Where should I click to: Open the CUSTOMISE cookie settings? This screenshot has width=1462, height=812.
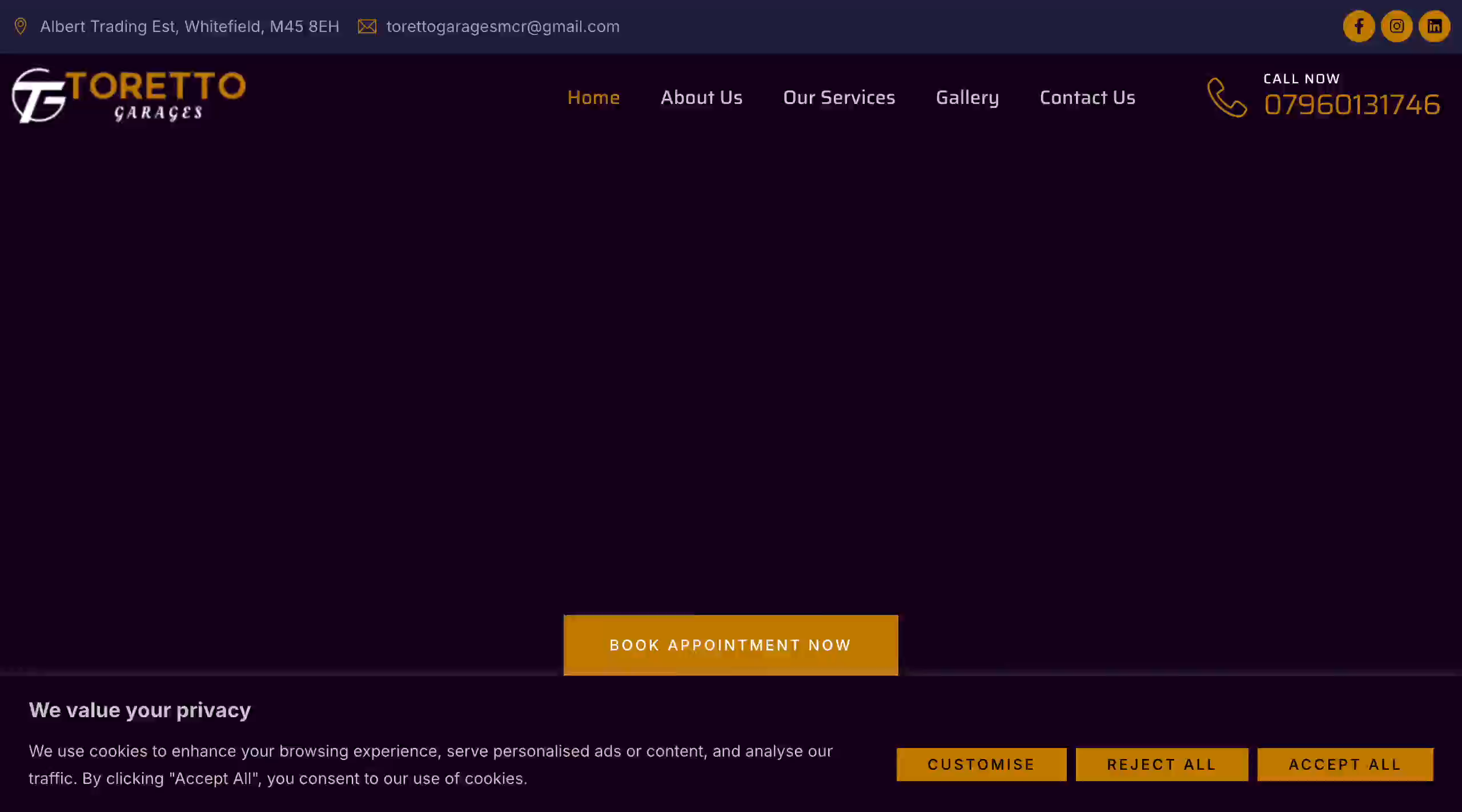(x=981, y=764)
